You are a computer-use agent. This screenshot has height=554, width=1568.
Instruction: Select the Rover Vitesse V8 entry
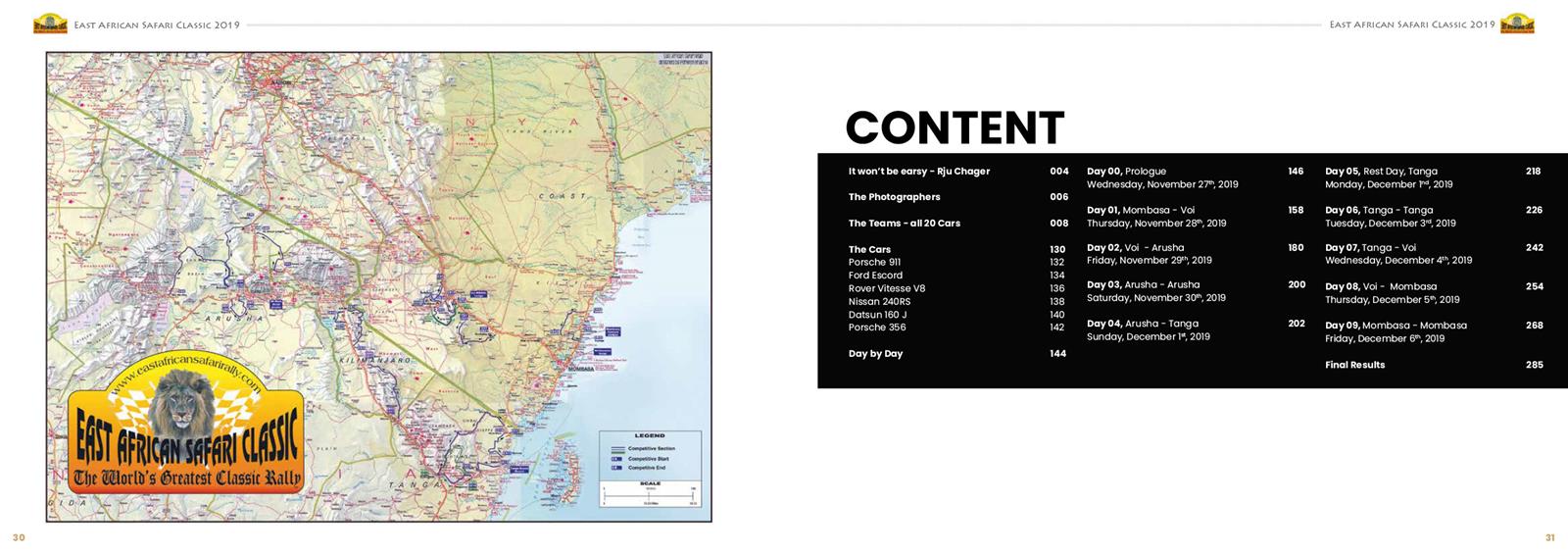click(x=887, y=289)
